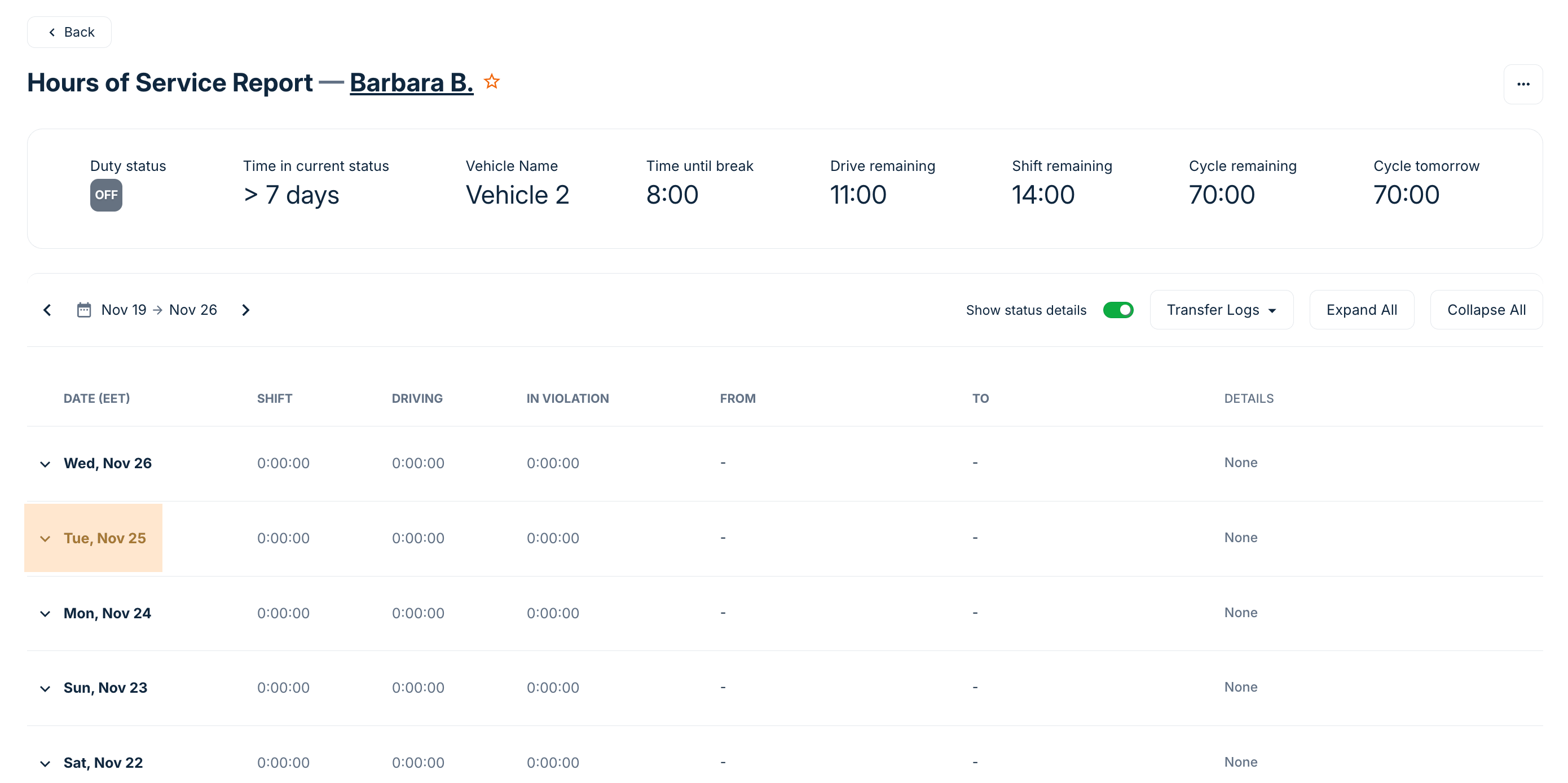Click the DATE (EET) column header
The image size is (1568, 783).
coord(96,398)
